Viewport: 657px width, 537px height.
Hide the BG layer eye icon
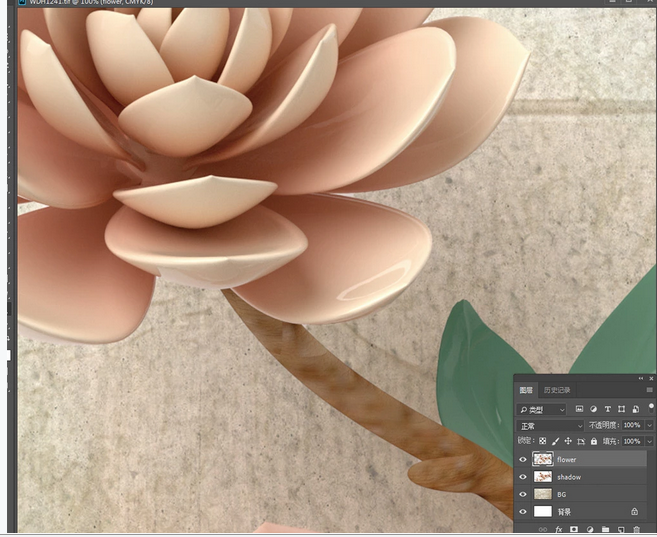523,494
